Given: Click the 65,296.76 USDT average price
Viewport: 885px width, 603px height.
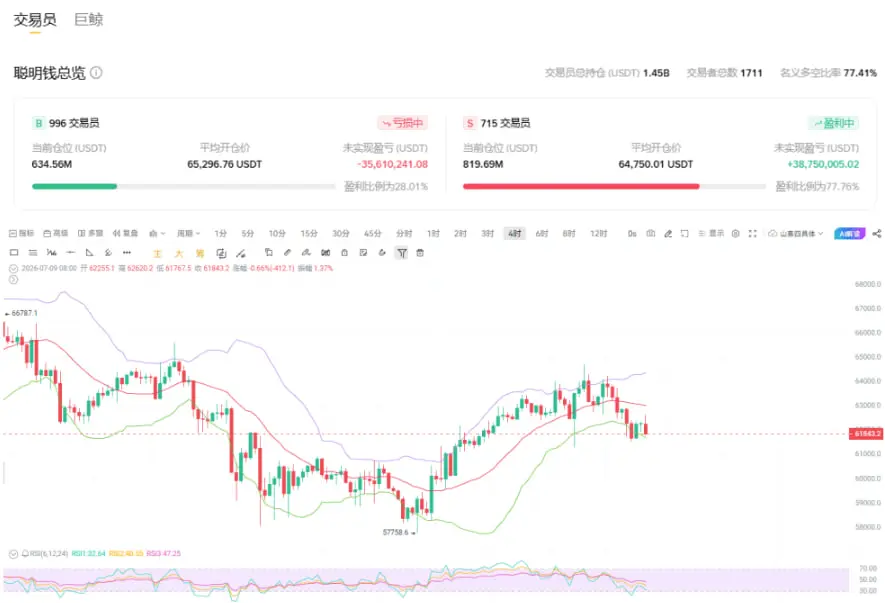Looking at the screenshot, I should pyautogui.click(x=225, y=164).
